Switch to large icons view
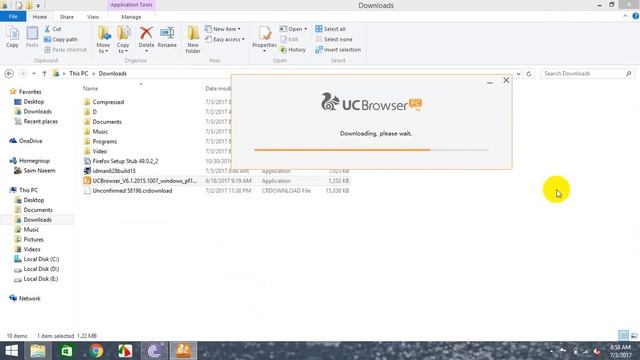Screen dimensions: 640x360 click(x=634, y=336)
